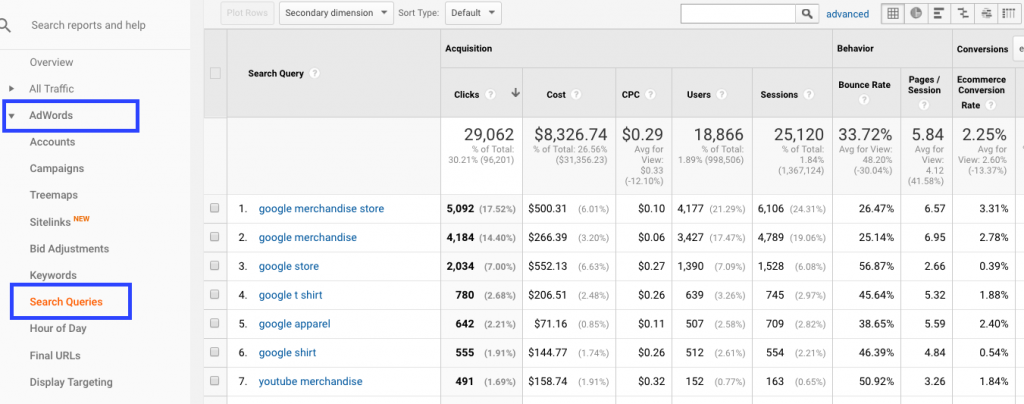Screen dimensions: 1024x404
Task: Check the box for google merchandise row
Action: click(x=215, y=237)
